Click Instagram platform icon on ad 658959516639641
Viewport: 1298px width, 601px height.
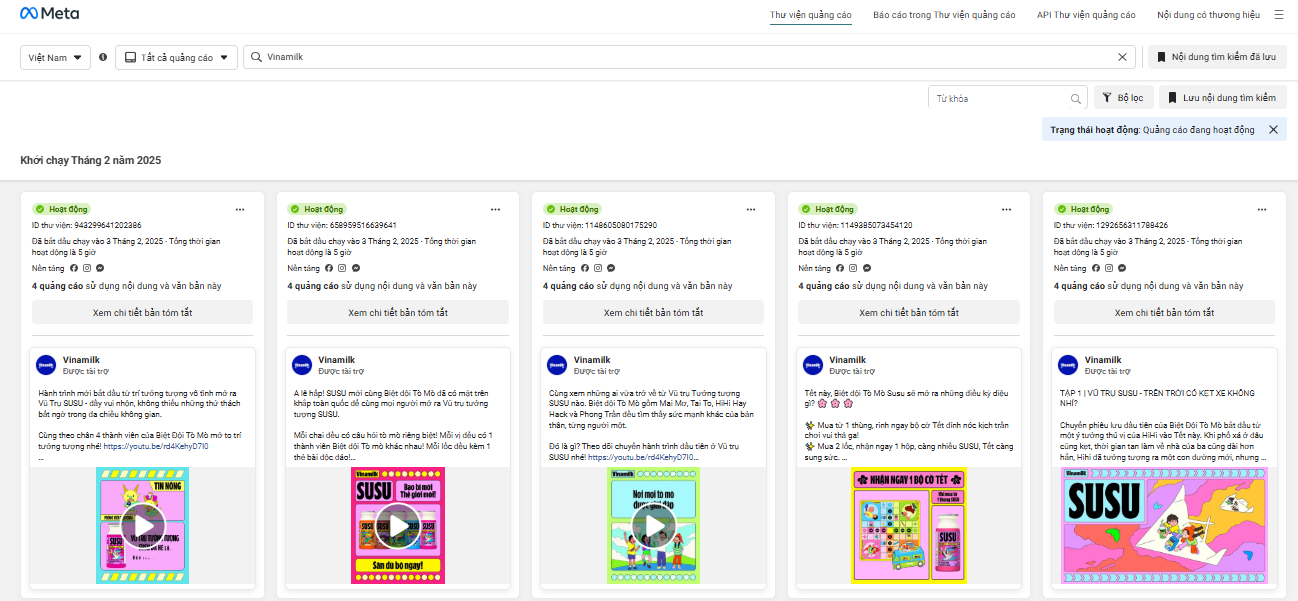click(x=343, y=268)
